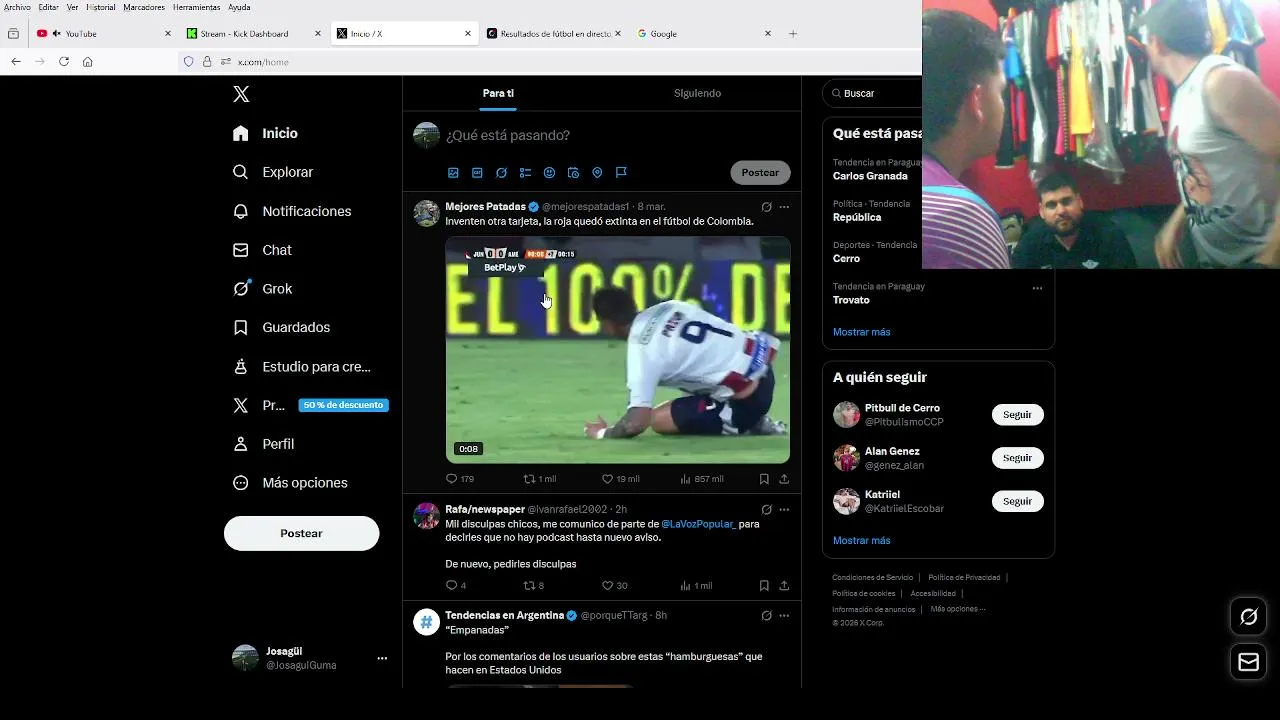Open Política de Privacidad link
The image size is (1280, 720).
click(964, 578)
